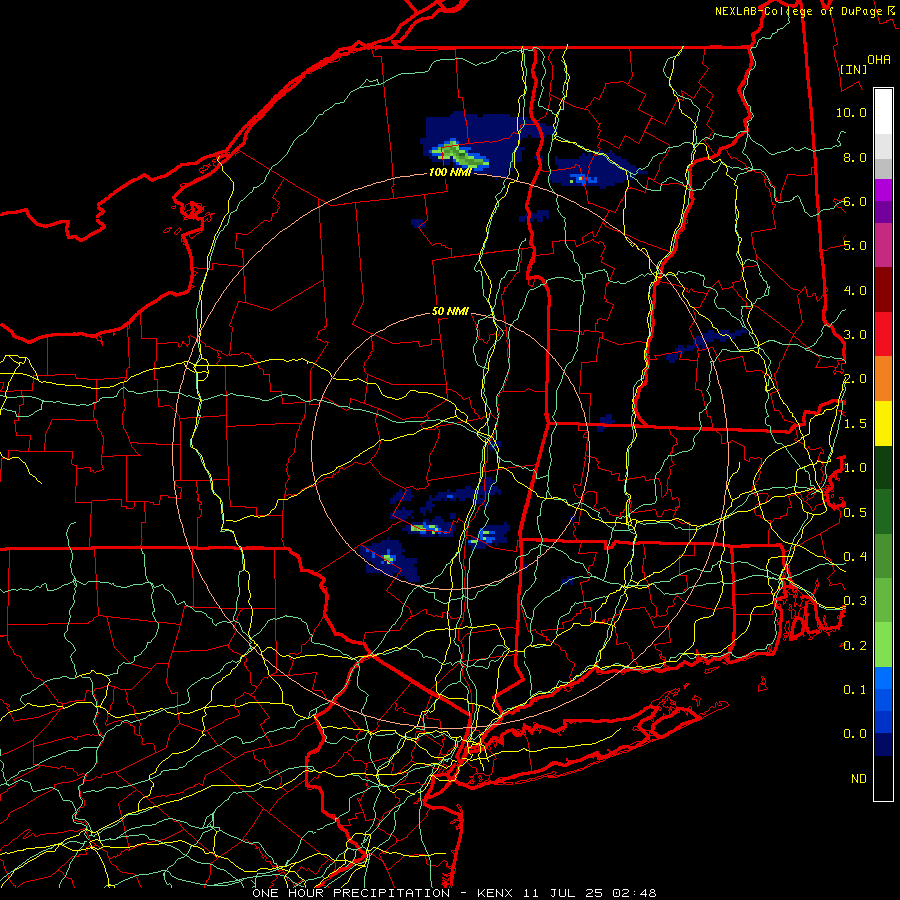The width and height of the screenshot is (900, 900).
Task: Pick the black ND swatch in legend
Action: (883, 778)
